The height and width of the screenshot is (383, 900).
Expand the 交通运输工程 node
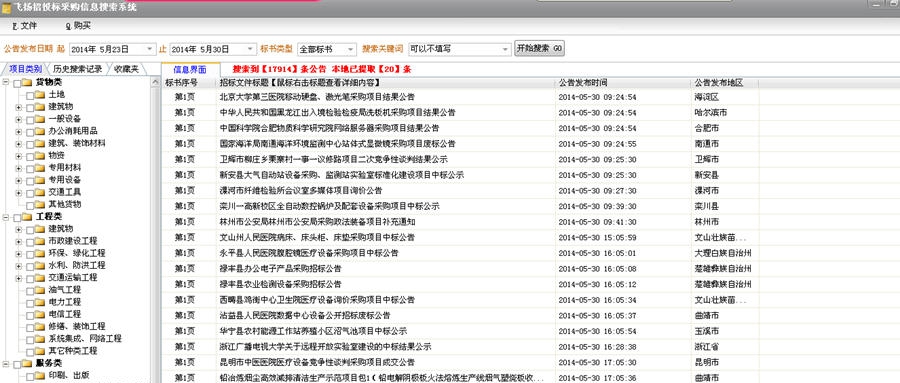(x=19, y=278)
